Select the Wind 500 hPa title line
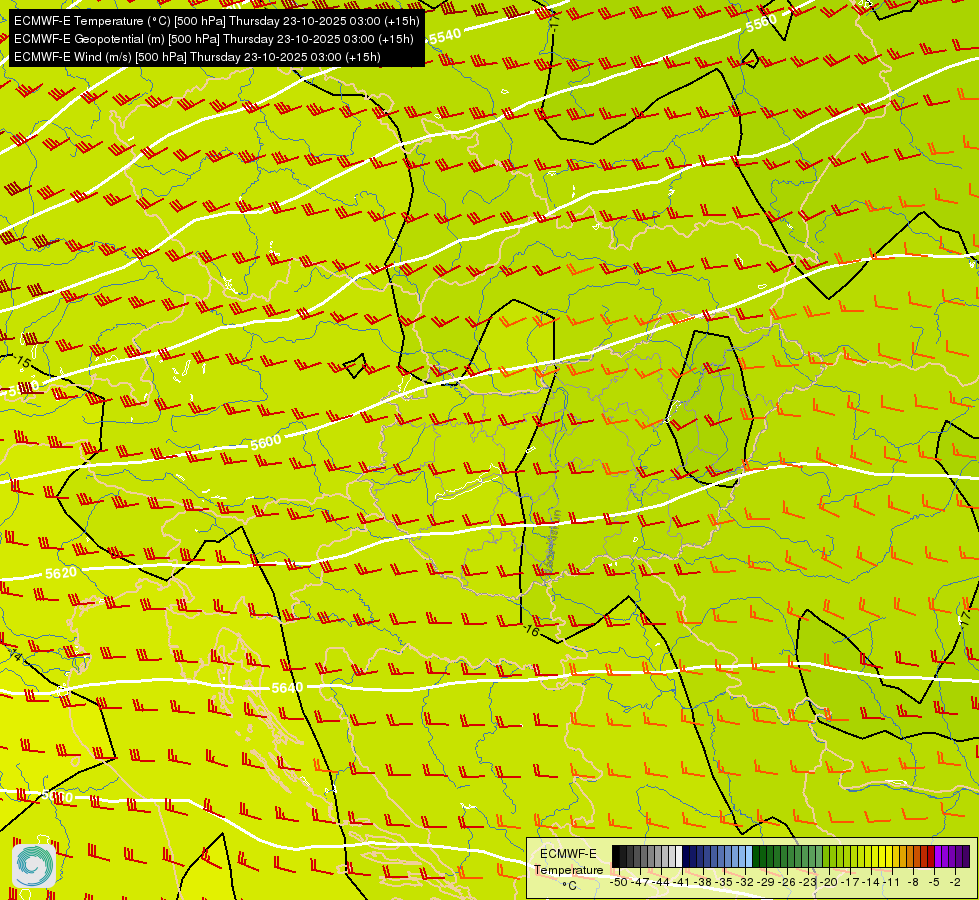 [x=197, y=57]
